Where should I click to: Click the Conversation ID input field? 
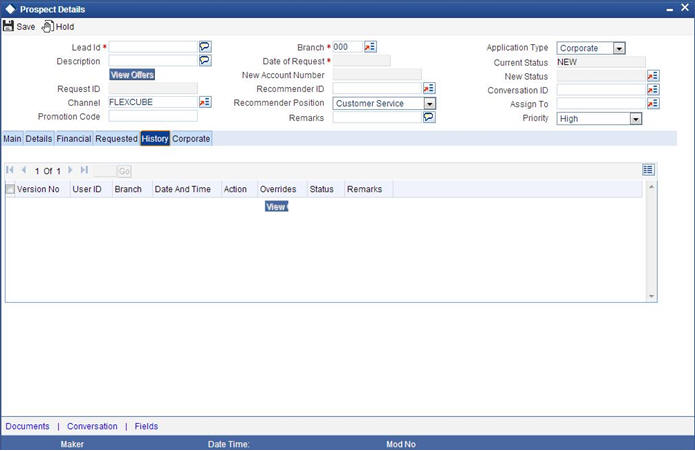tap(601, 90)
